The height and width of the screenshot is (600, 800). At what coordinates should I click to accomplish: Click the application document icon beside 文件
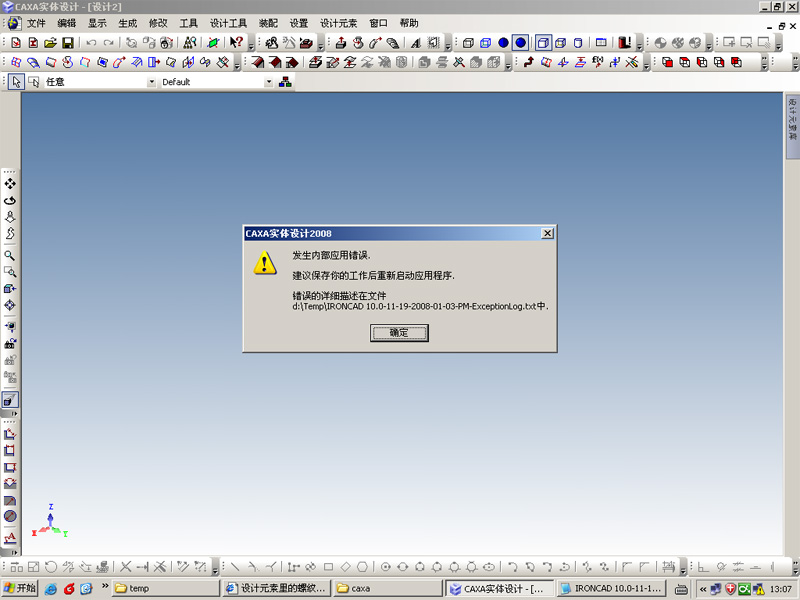tap(13, 23)
